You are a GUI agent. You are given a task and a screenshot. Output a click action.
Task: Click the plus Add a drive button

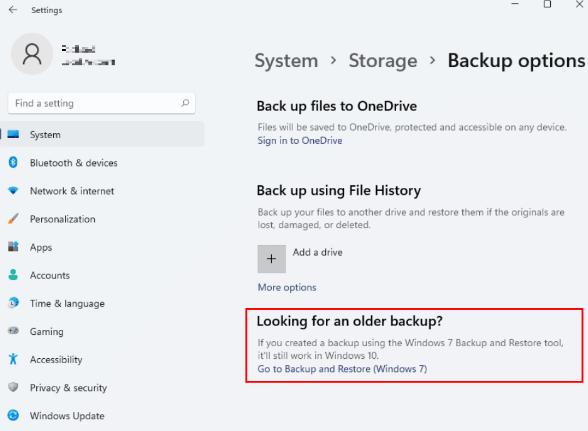[272, 259]
